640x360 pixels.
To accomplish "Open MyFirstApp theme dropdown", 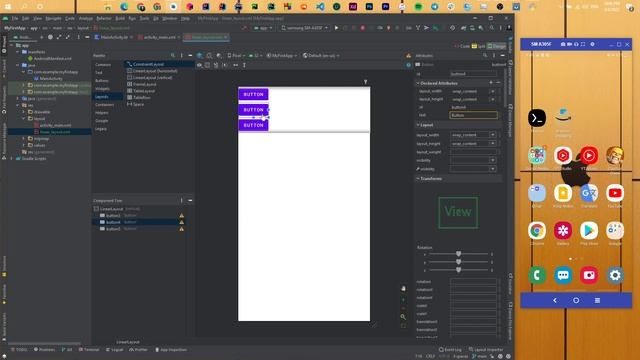I will (282, 56).
